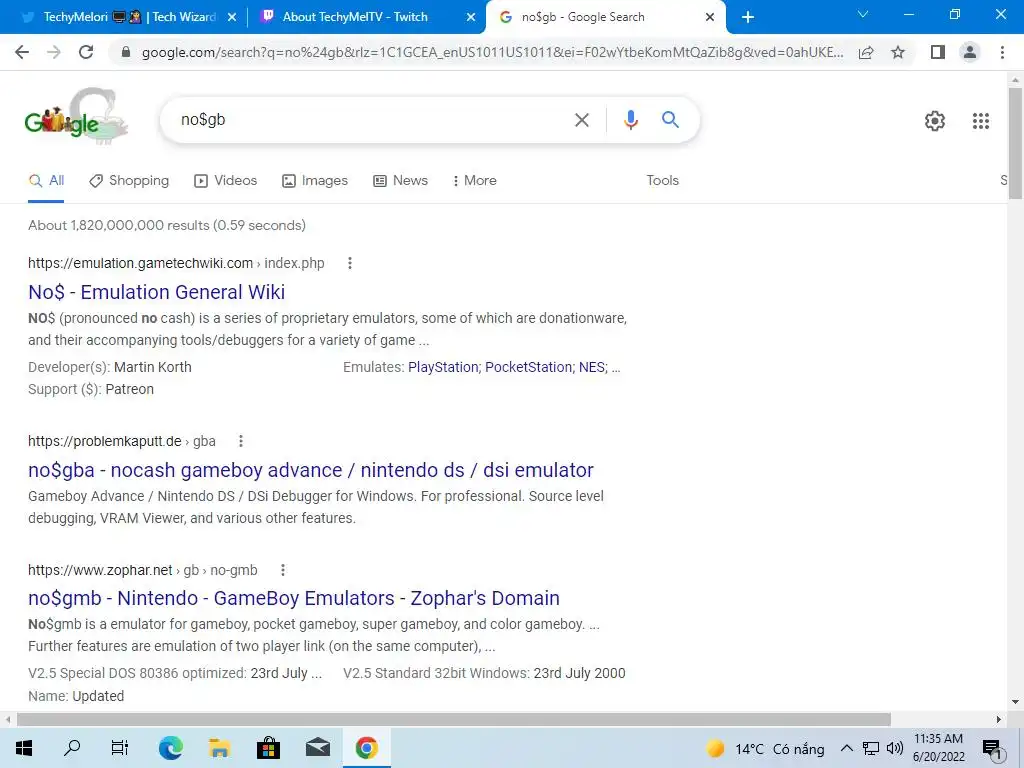Open weather widget showing 14°C
Viewport: 1024px width, 768px height.
tap(764, 748)
